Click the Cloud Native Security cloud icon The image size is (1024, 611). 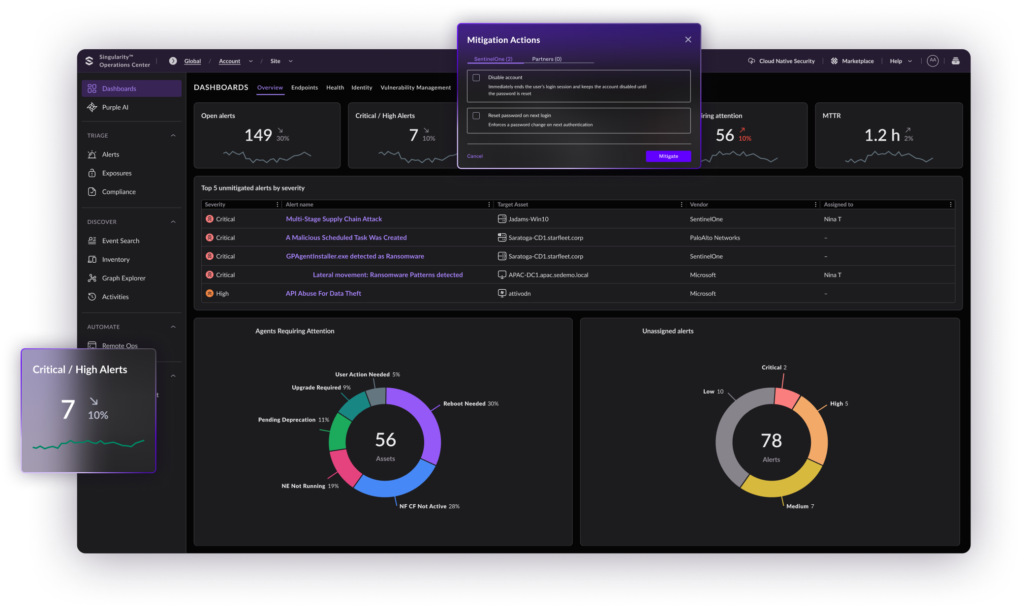tap(752, 61)
